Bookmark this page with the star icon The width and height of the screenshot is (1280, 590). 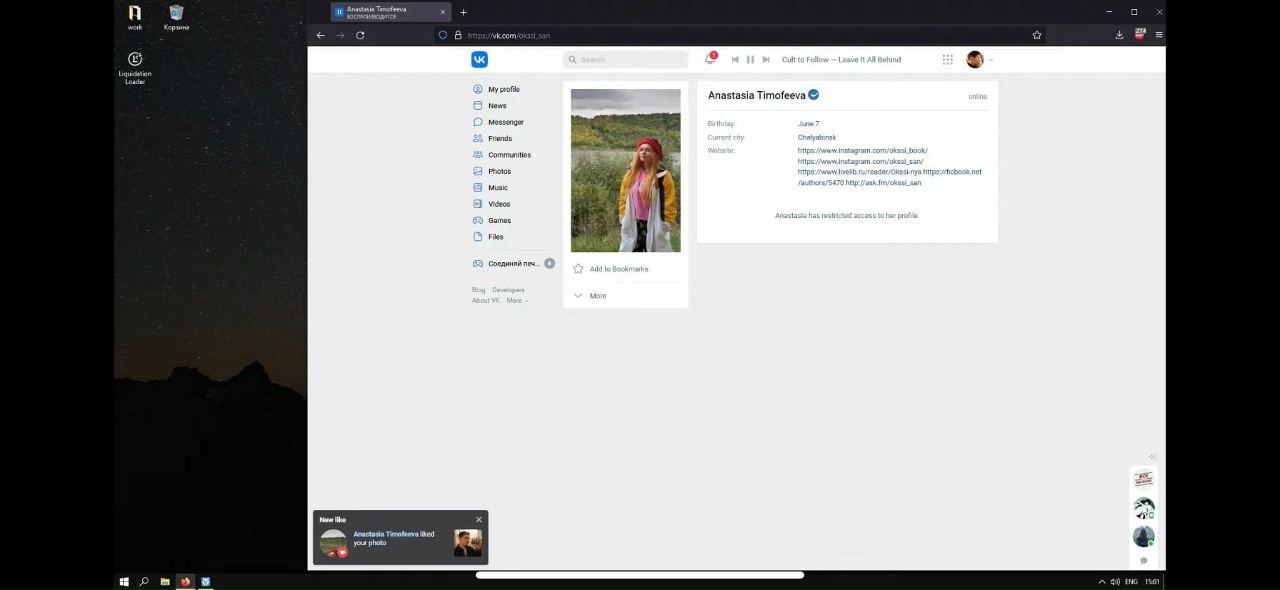[x=1037, y=35]
